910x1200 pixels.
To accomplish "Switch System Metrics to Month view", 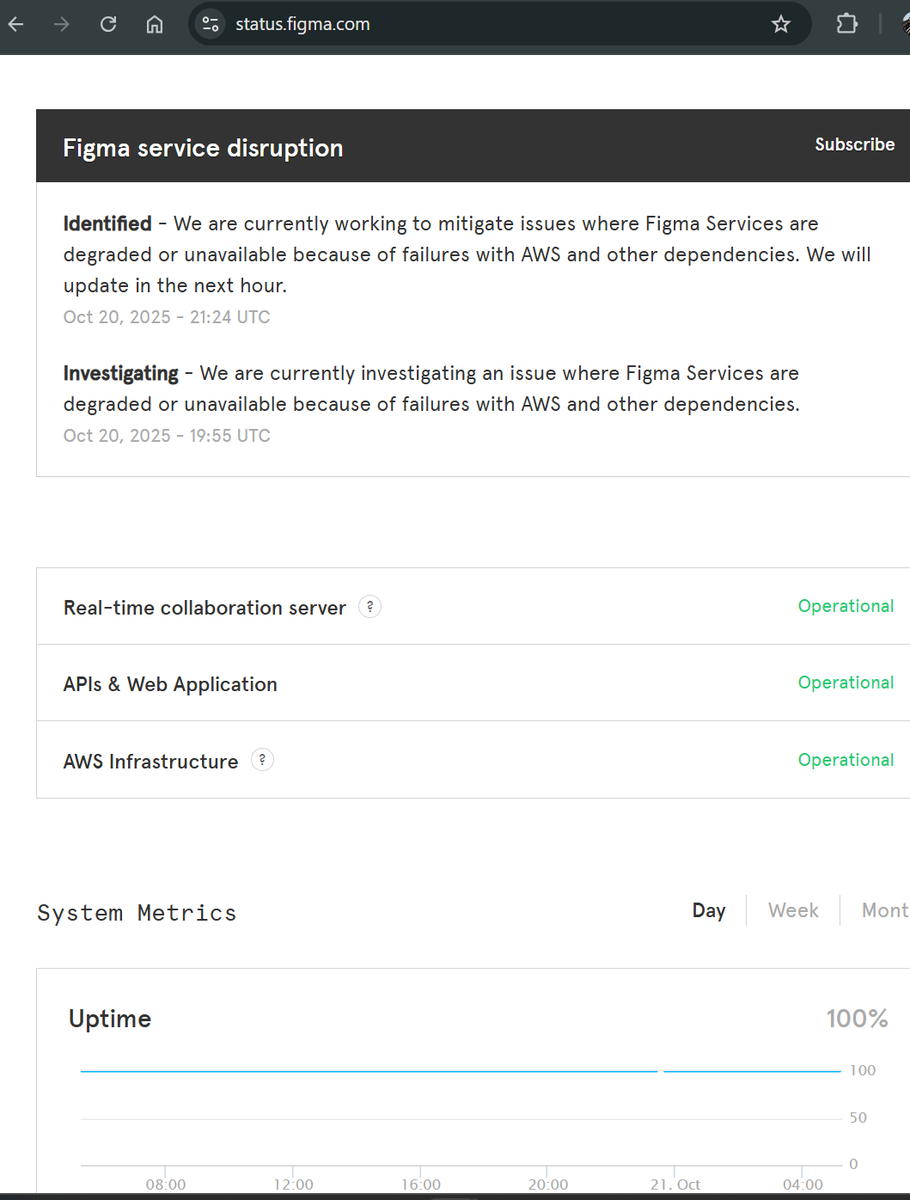I will (x=885, y=911).
